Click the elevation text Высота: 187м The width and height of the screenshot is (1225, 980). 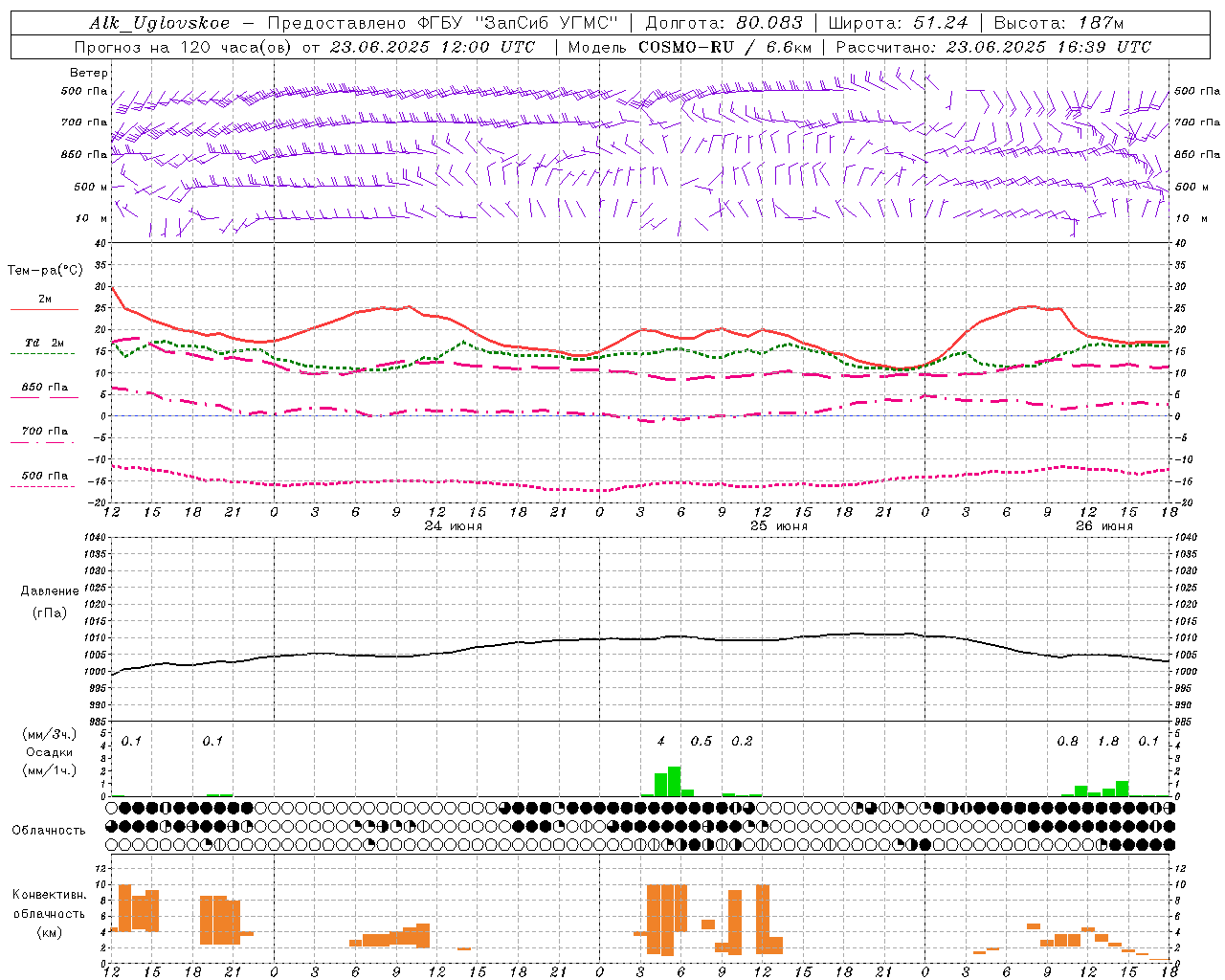[x=1058, y=23]
